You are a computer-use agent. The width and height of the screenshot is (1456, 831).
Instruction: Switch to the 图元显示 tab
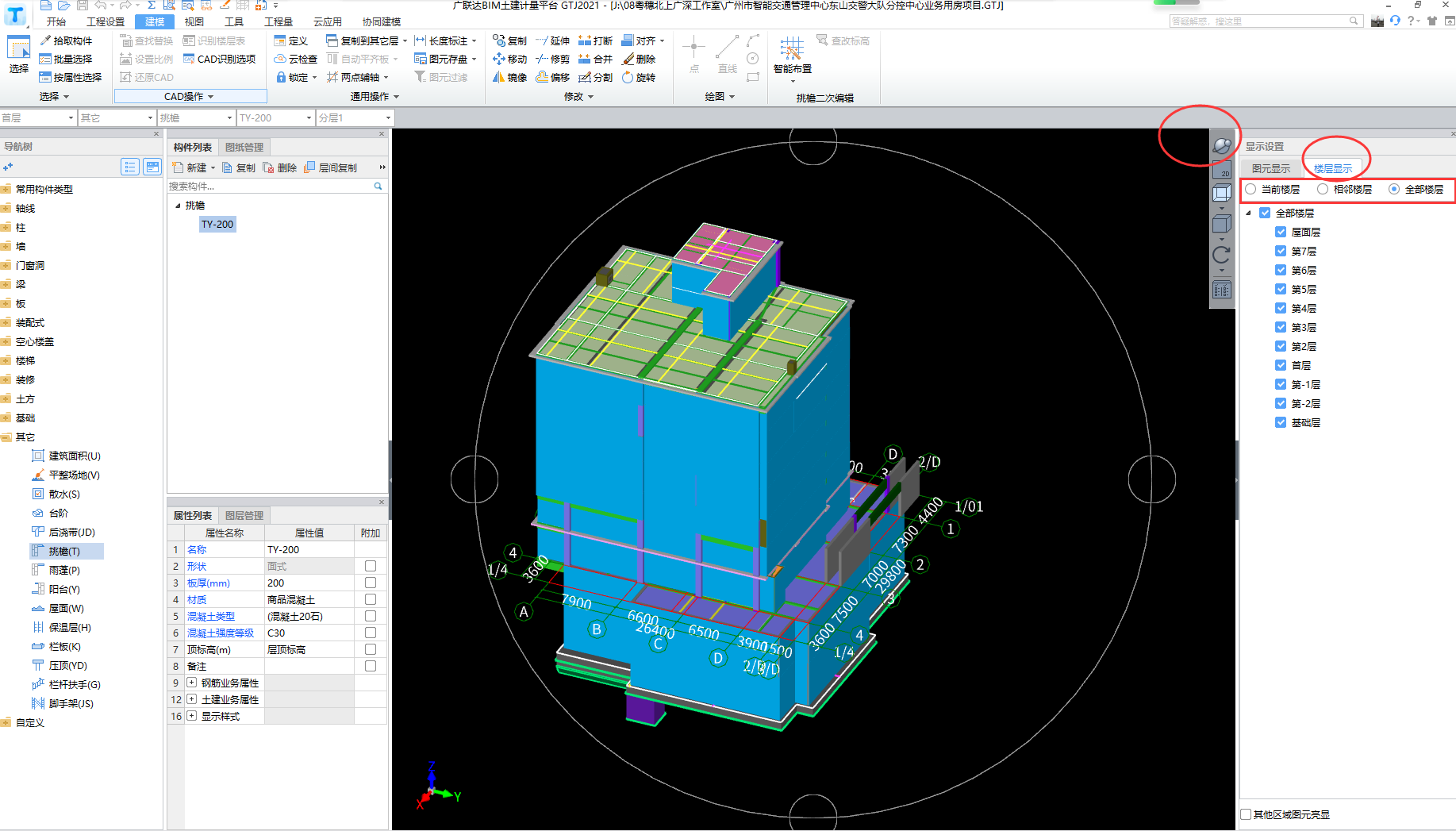1271,168
